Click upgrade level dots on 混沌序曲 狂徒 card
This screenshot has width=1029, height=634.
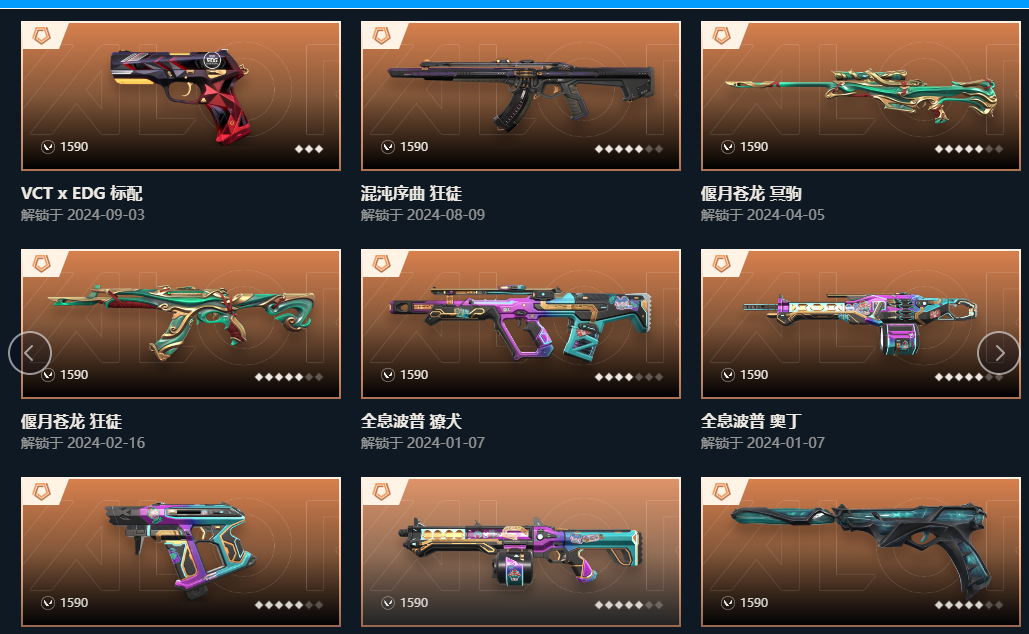pyautogui.click(x=629, y=149)
